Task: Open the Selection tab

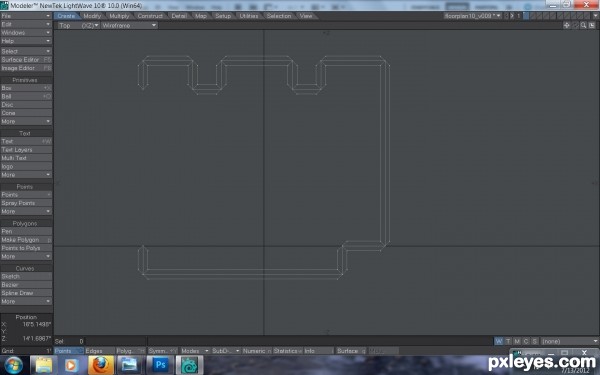Action: [x=279, y=16]
